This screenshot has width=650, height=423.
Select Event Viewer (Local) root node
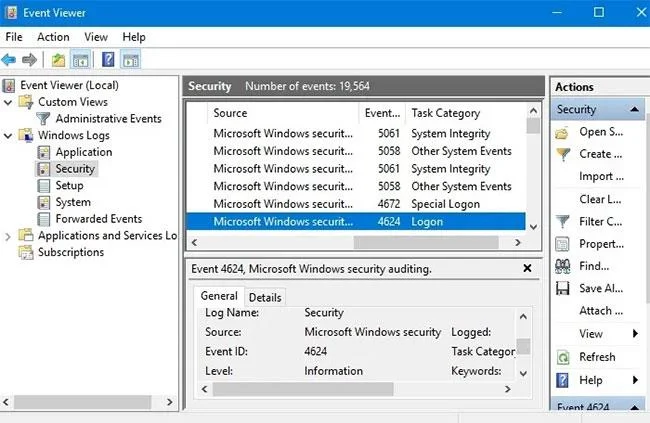click(69, 85)
